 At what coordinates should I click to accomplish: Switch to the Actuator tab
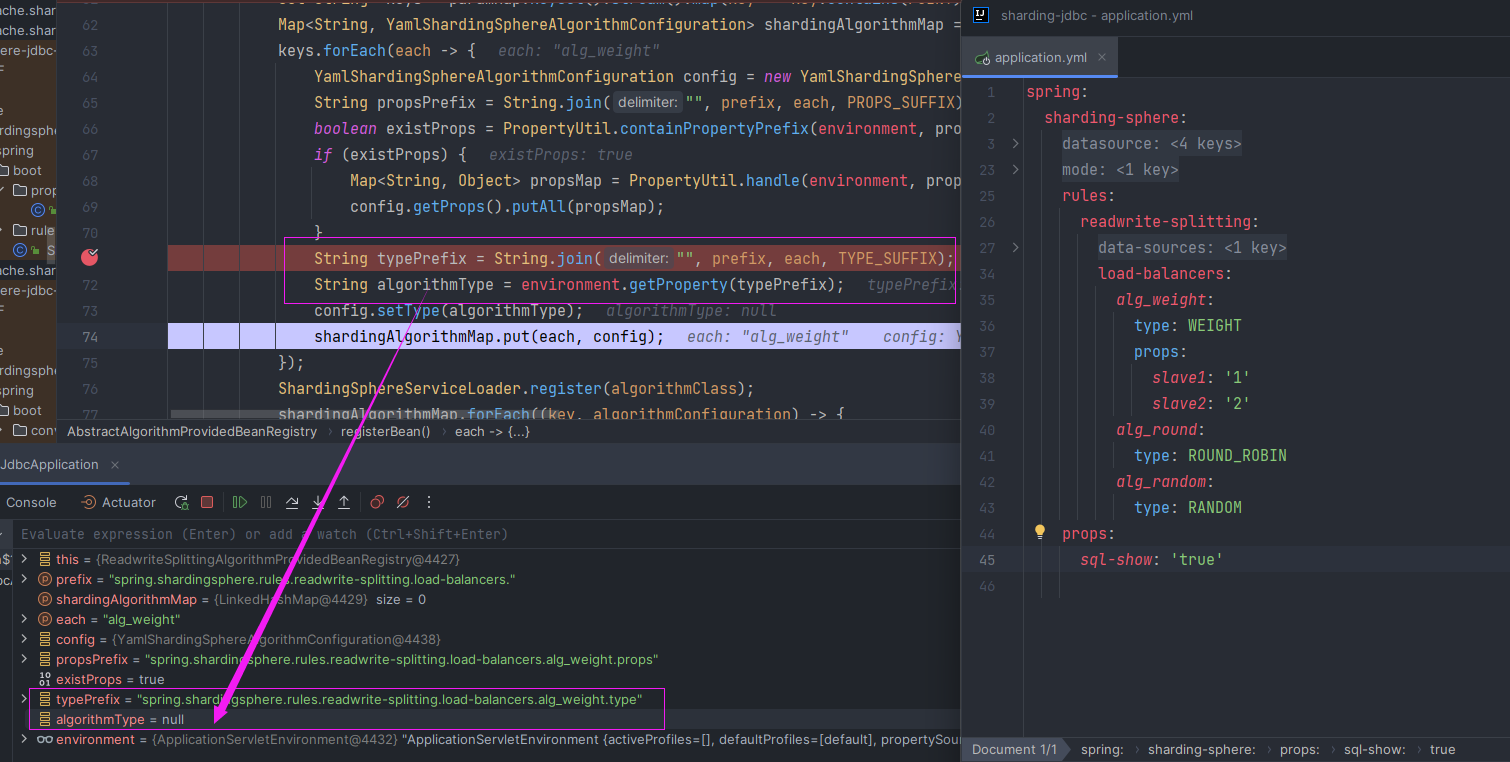point(118,502)
